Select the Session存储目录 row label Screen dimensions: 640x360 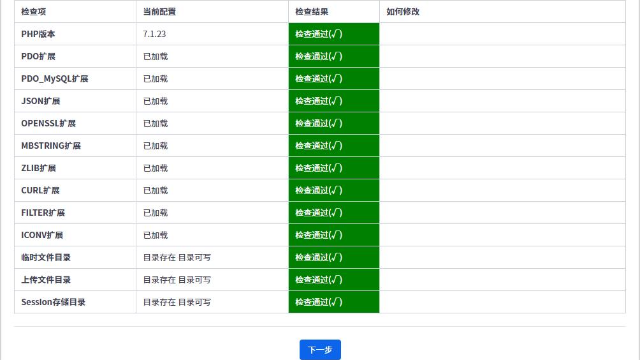53,302
